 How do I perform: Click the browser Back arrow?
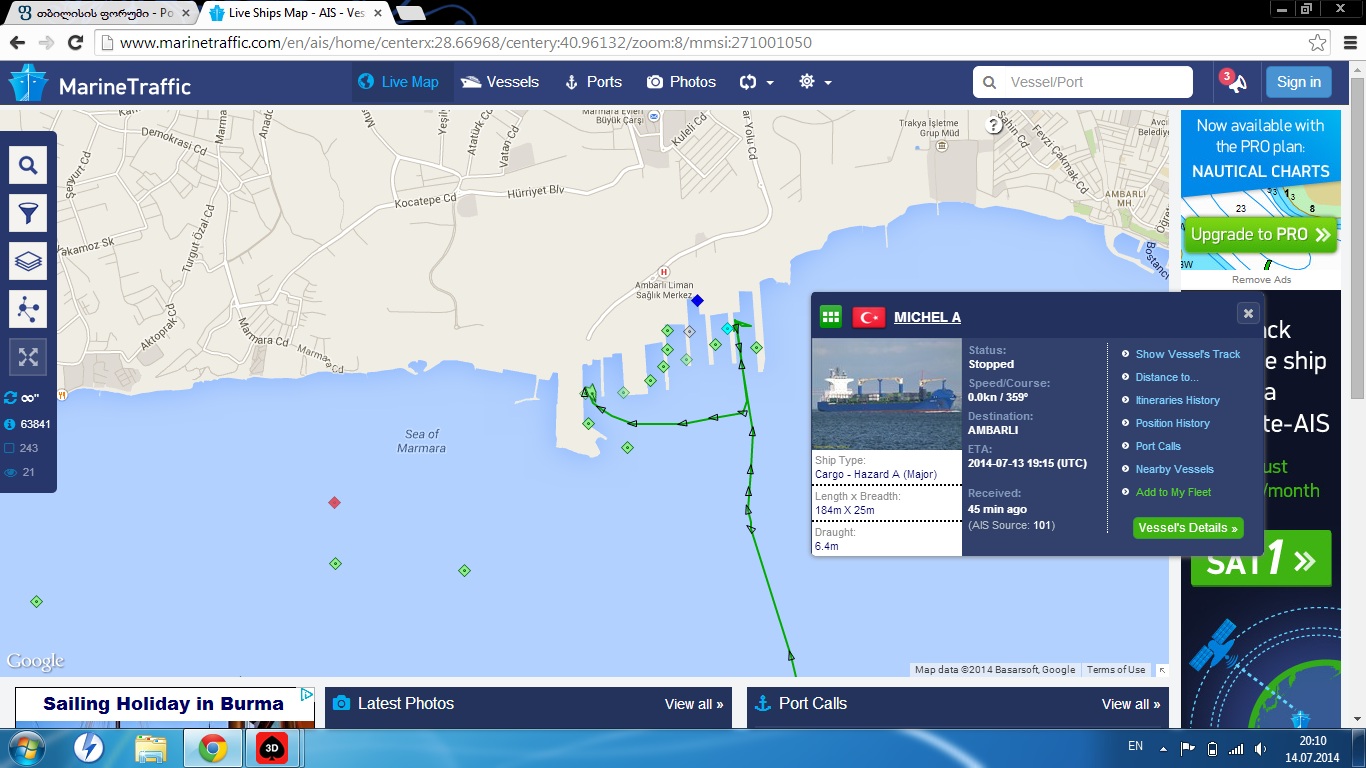(17, 43)
